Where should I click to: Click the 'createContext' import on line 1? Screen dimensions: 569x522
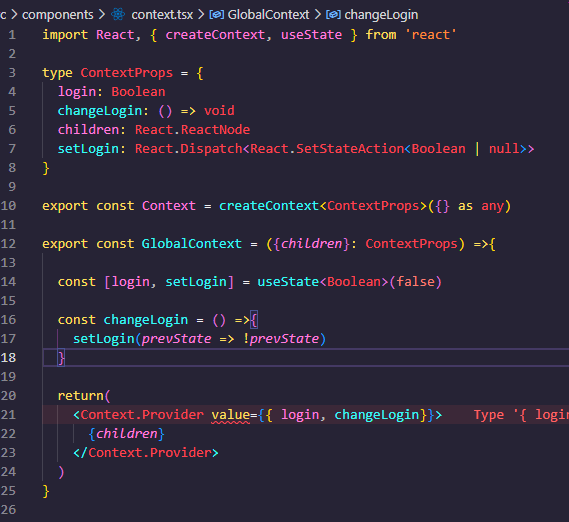tap(215, 35)
